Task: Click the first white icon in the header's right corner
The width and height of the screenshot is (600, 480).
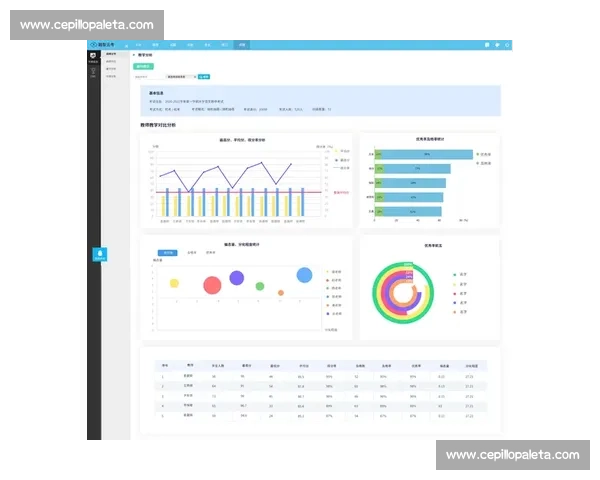Action: (486, 45)
